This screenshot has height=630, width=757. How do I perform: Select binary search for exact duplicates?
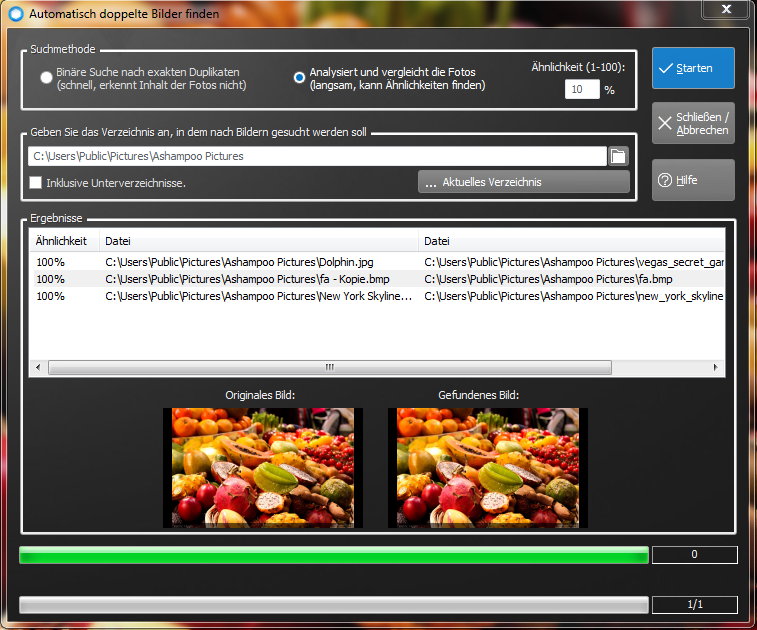[47, 78]
